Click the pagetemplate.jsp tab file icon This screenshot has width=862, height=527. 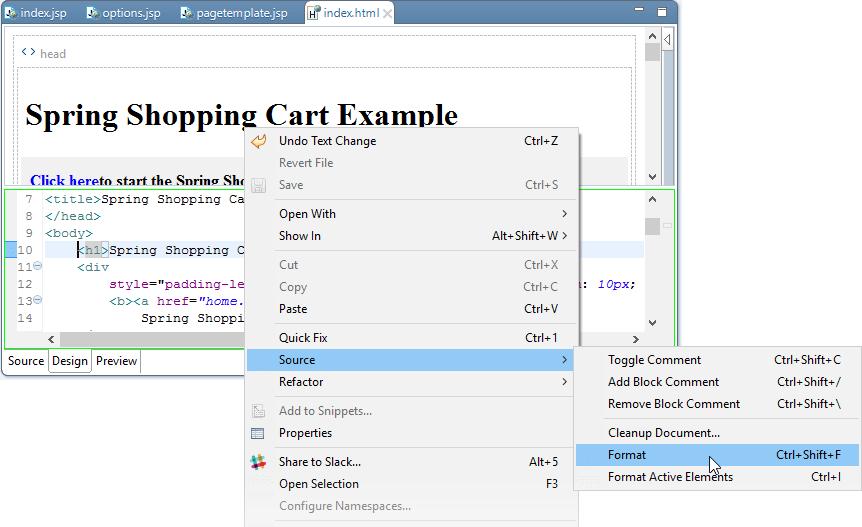pyautogui.click(x=187, y=13)
